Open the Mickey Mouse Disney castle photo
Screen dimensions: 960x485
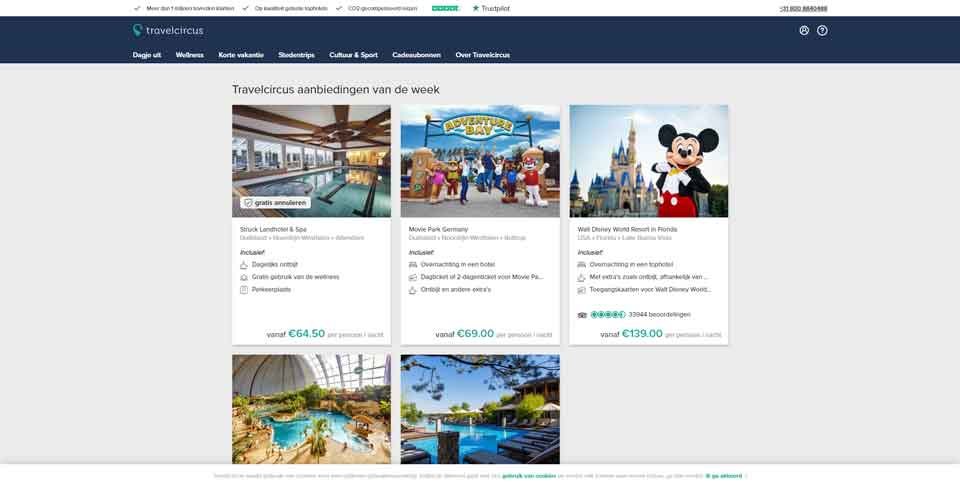click(x=649, y=161)
